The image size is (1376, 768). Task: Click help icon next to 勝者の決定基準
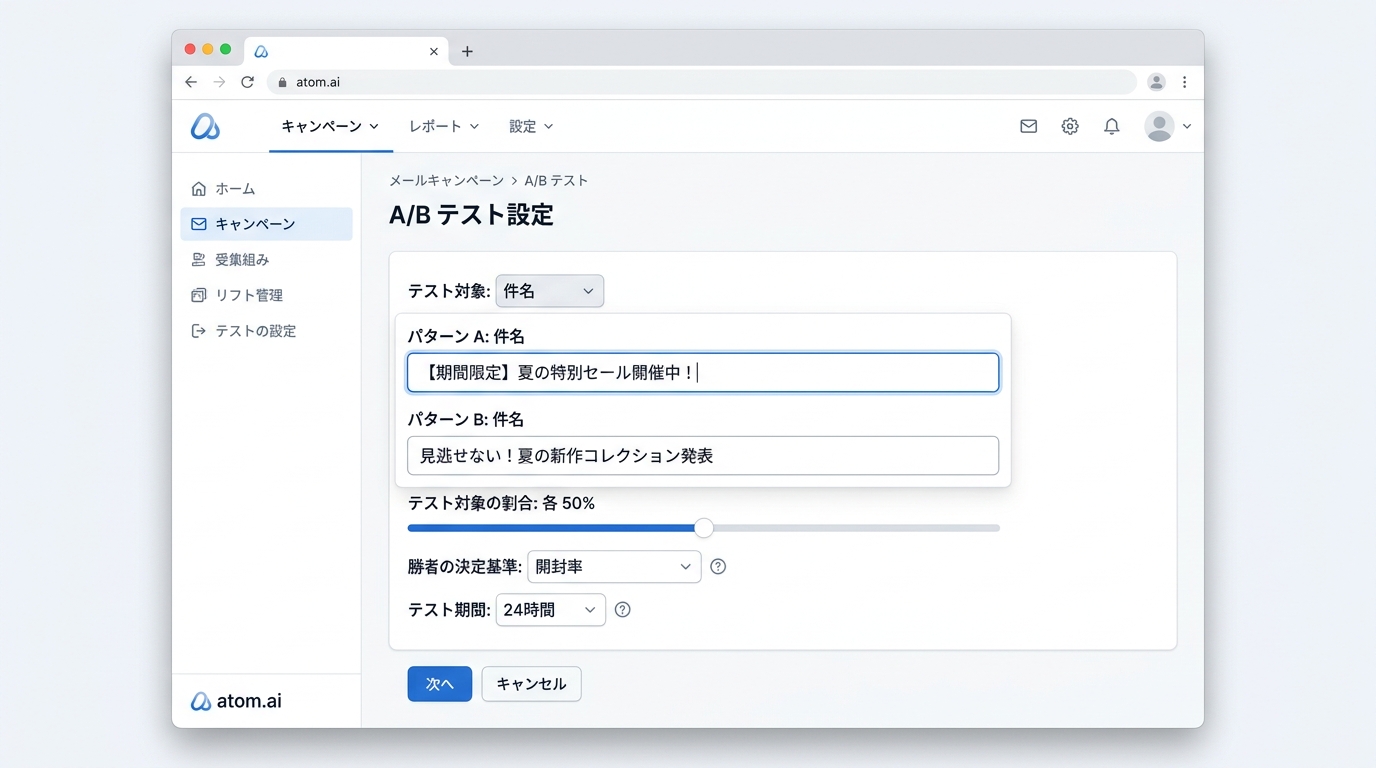click(718, 567)
